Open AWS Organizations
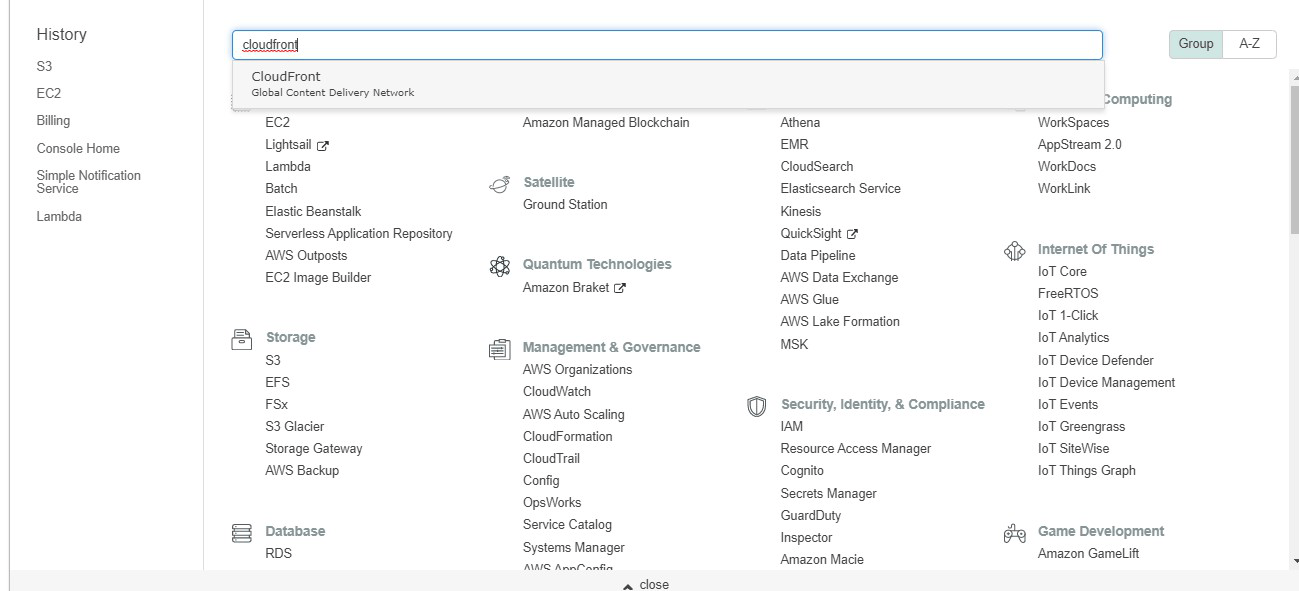This screenshot has height=591, width=1299. (578, 370)
